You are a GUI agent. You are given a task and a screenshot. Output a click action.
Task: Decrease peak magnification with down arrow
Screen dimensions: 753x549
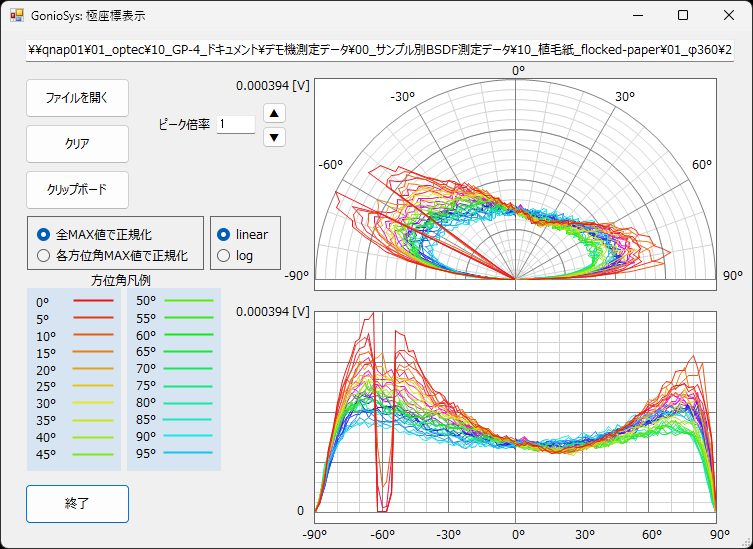(274, 137)
